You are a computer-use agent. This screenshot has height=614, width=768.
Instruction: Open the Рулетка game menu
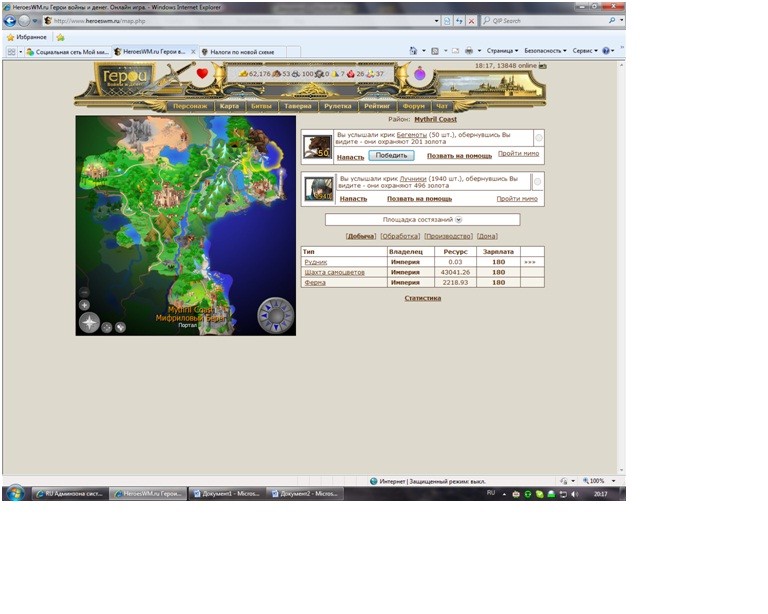(x=337, y=106)
